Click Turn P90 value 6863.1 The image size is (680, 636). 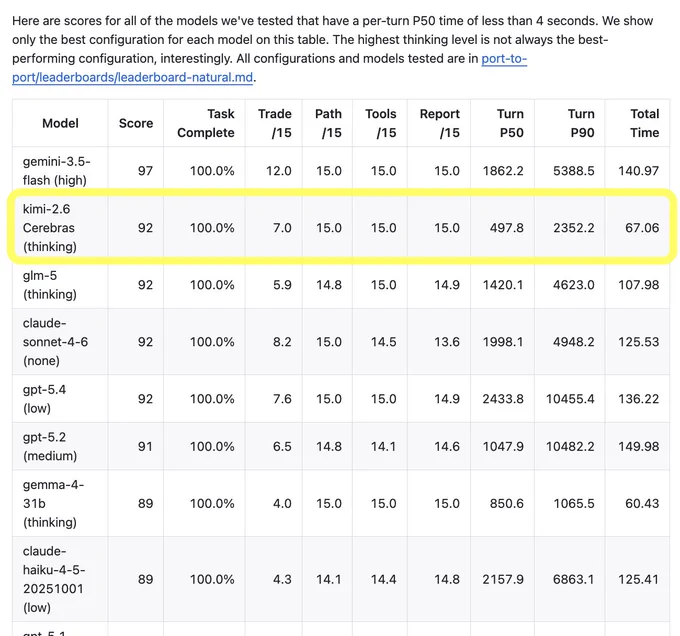[x=573, y=579]
